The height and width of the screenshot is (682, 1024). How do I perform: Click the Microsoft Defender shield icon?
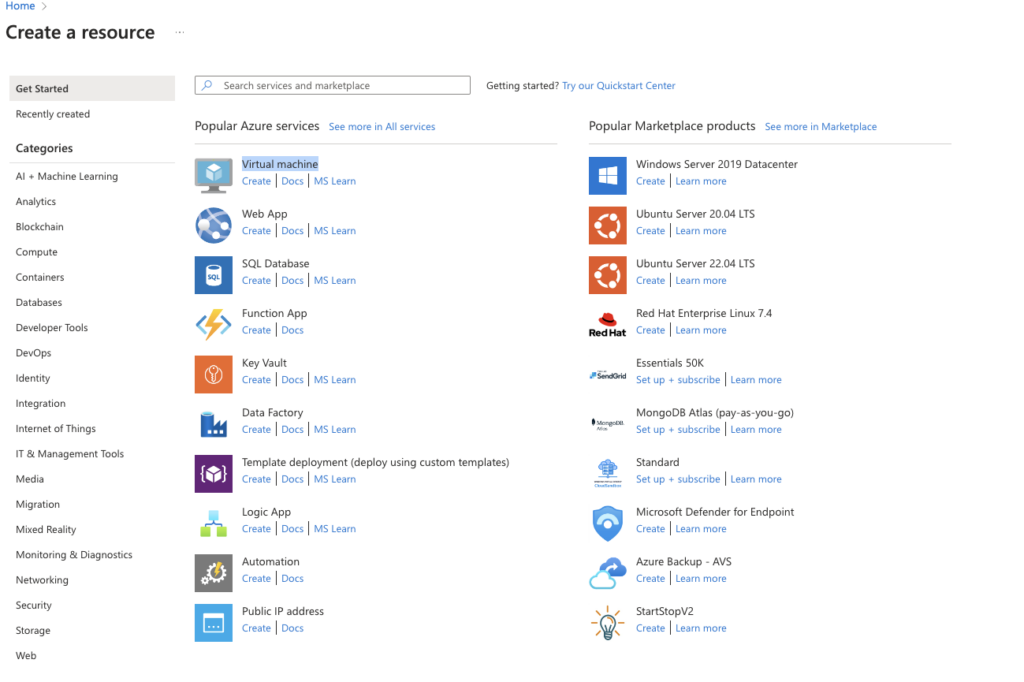pyautogui.click(x=607, y=523)
